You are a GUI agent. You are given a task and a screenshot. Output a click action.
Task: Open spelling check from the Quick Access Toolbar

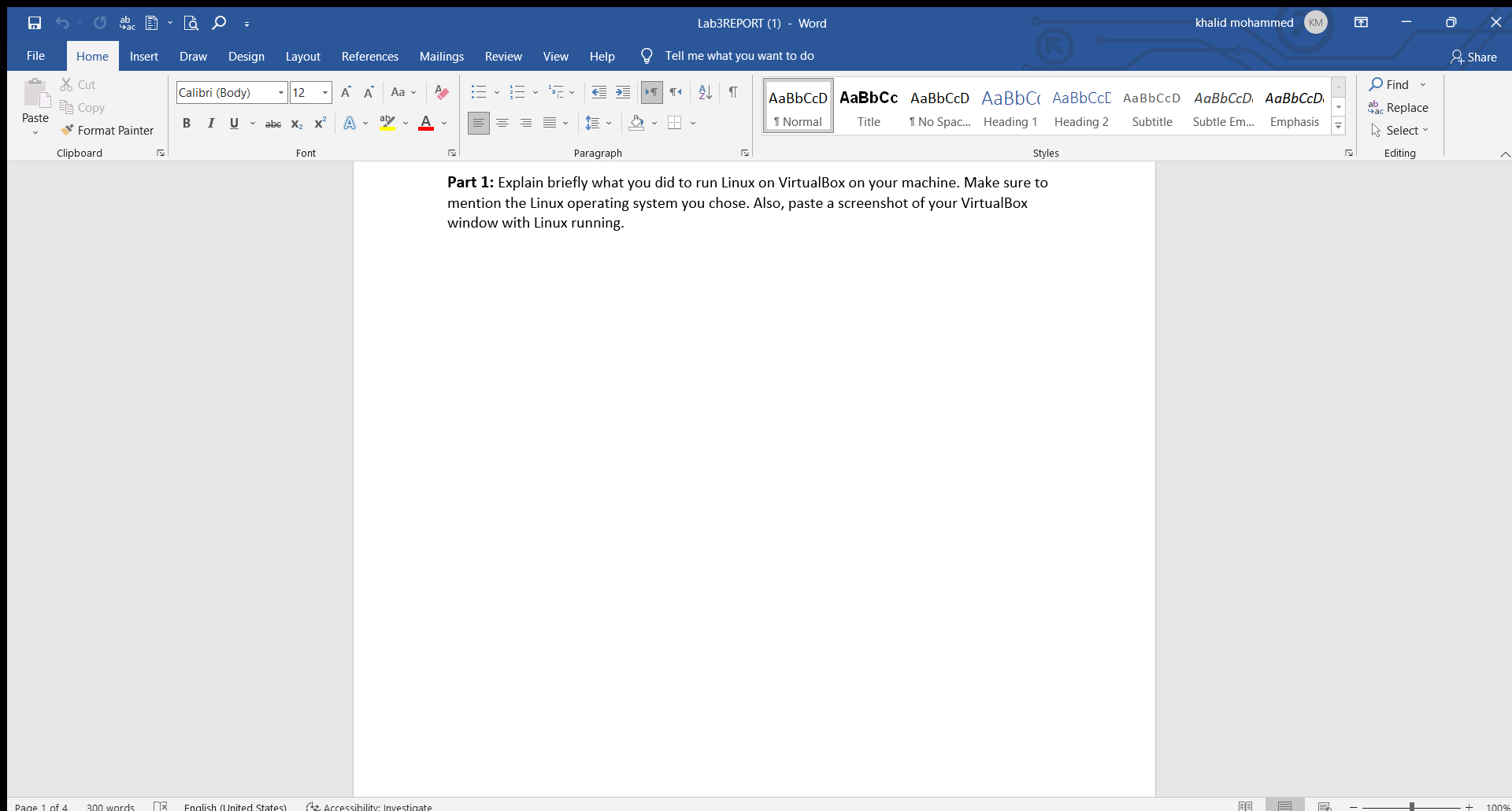(x=126, y=23)
